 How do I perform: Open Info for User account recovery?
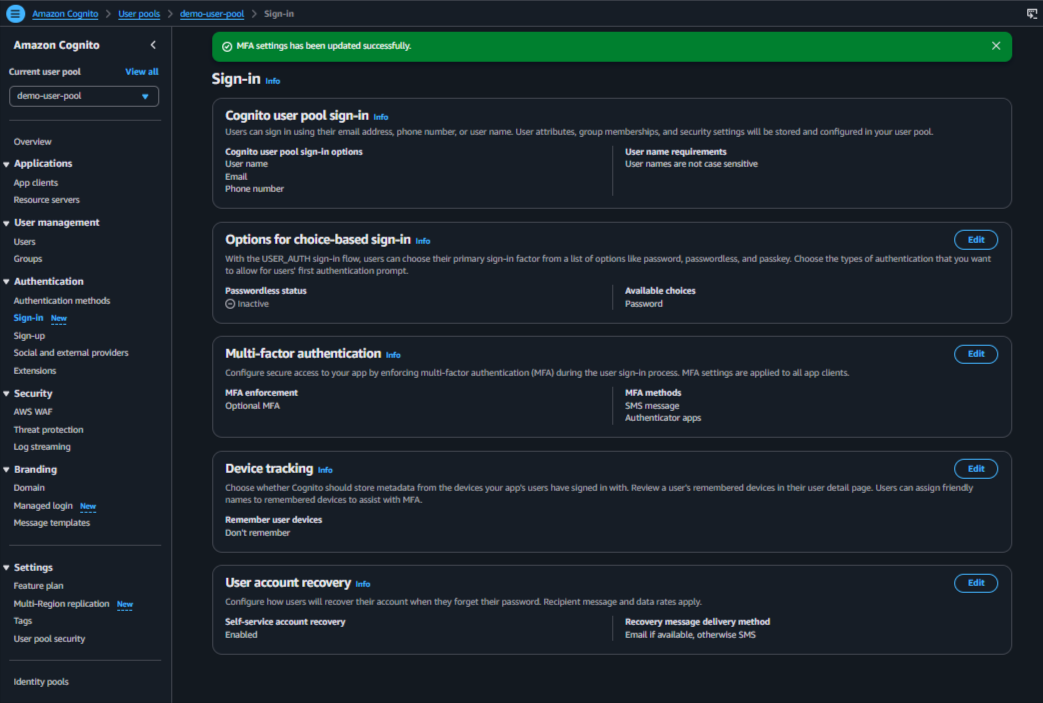363,584
